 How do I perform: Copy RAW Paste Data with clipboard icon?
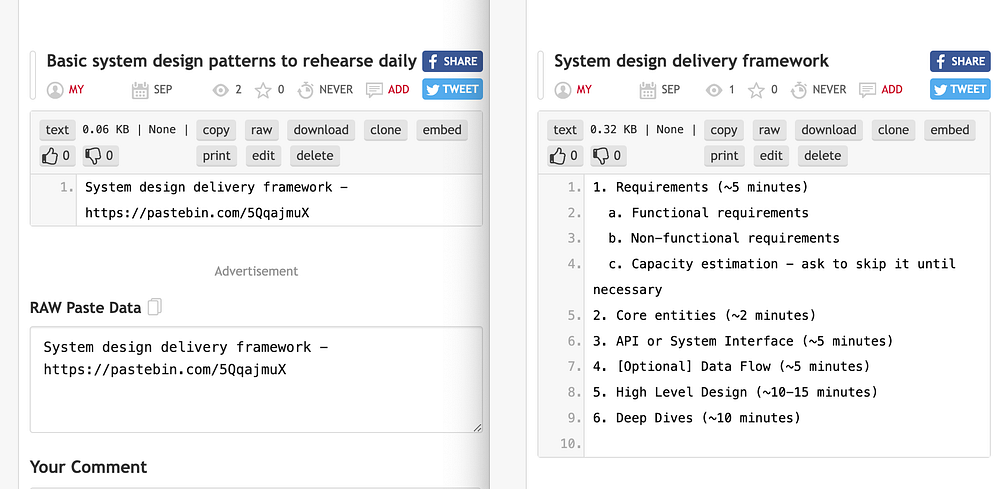155,307
